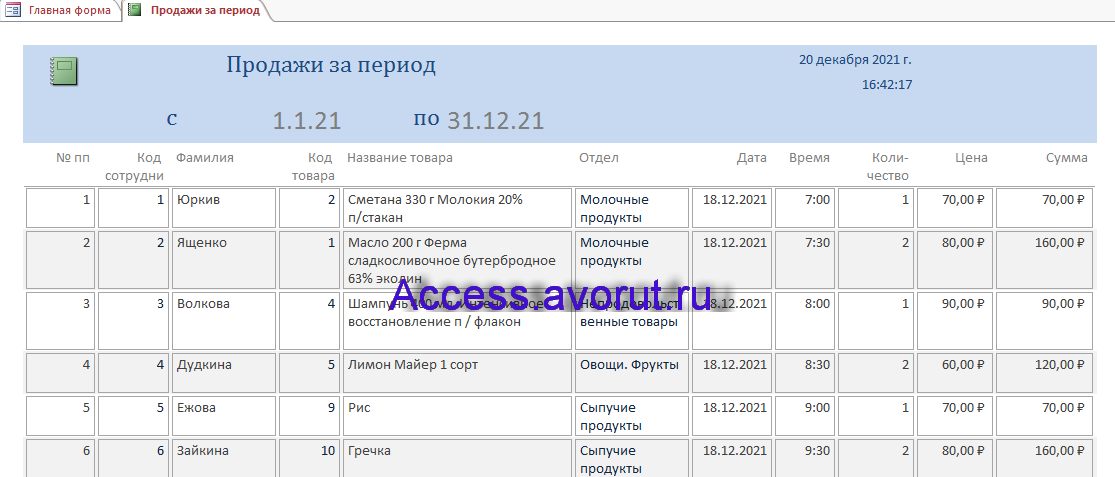Viewport: 1115px width, 477px height.
Task: Click the end date 31.12.21
Action: pos(496,120)
